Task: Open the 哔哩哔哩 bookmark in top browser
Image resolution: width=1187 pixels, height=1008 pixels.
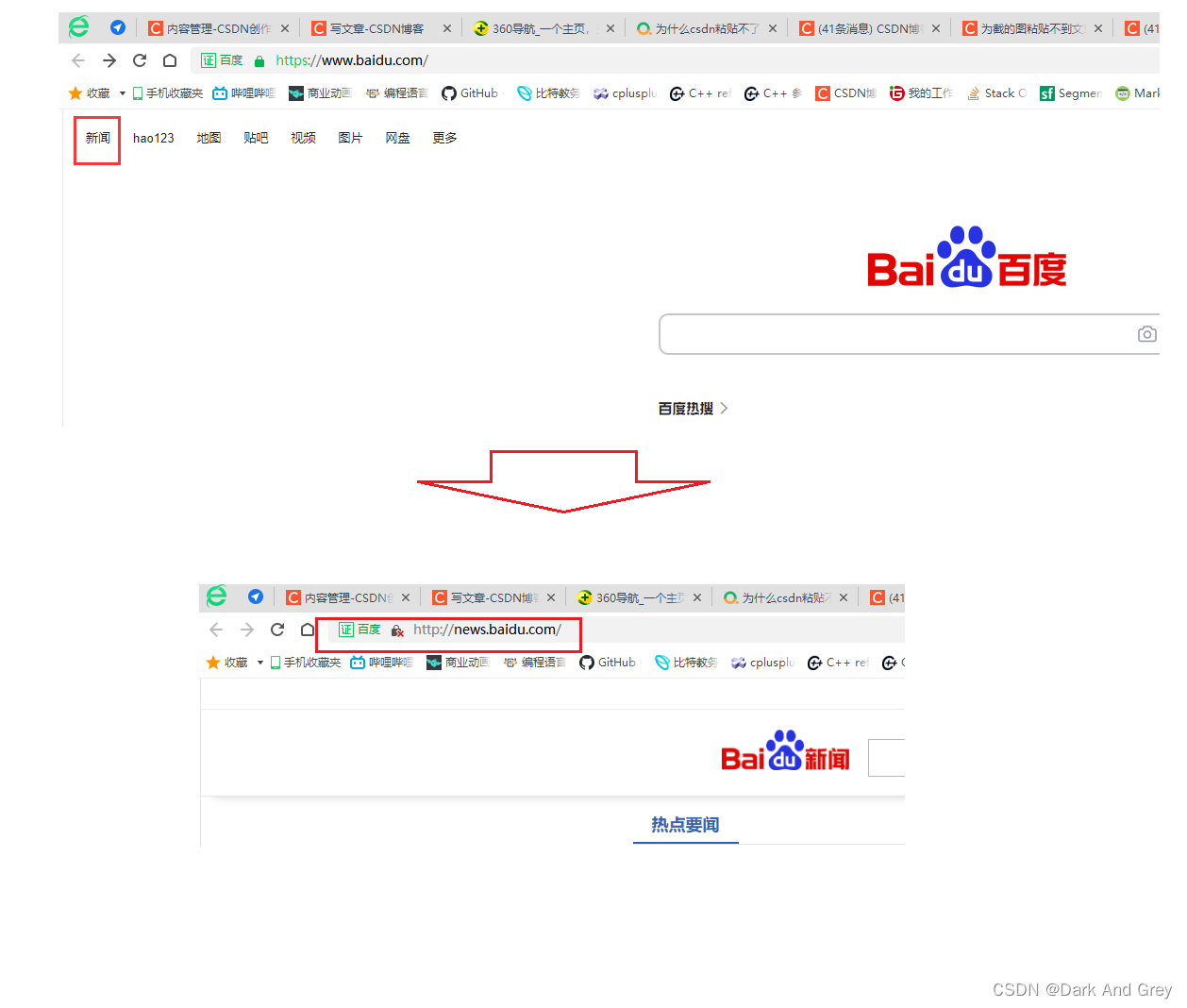Action: 244,93
